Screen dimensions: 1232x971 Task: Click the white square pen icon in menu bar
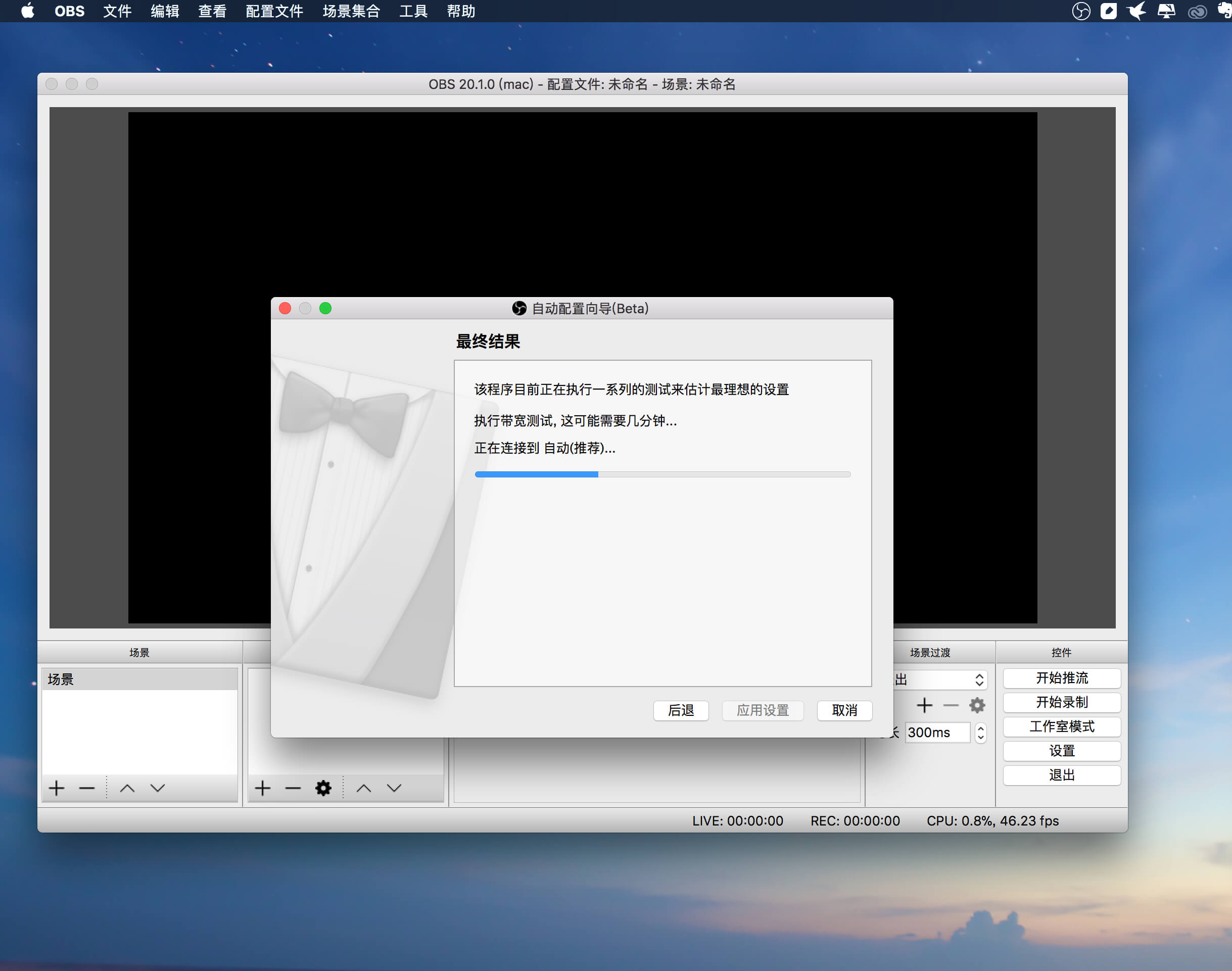point(1108,11)
